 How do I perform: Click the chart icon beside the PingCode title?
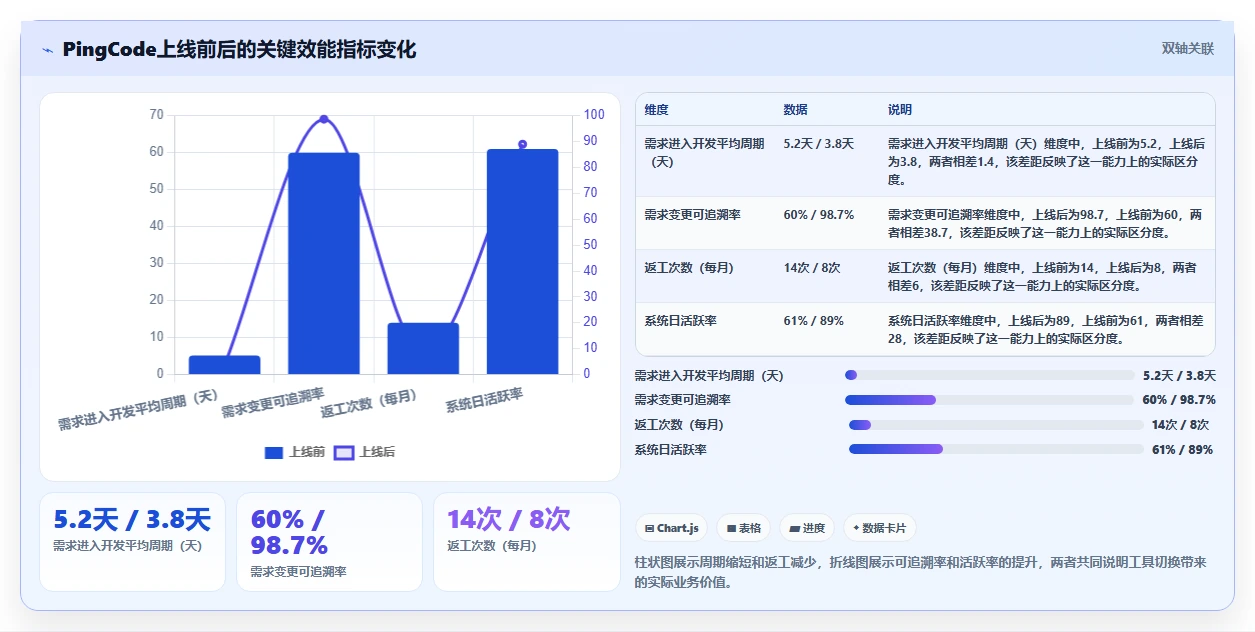coord(47,50)
